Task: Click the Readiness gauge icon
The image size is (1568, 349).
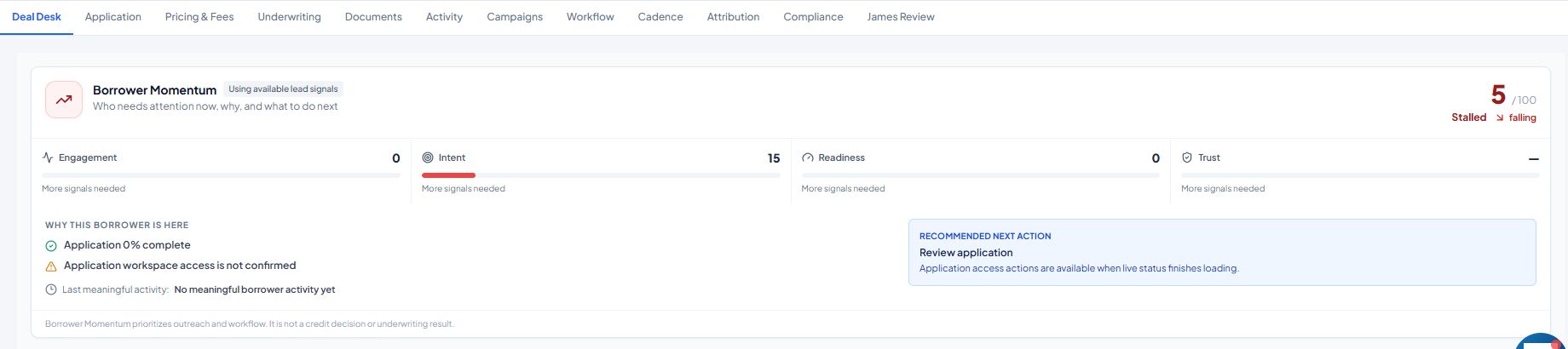Action: (x=808, y=157)
